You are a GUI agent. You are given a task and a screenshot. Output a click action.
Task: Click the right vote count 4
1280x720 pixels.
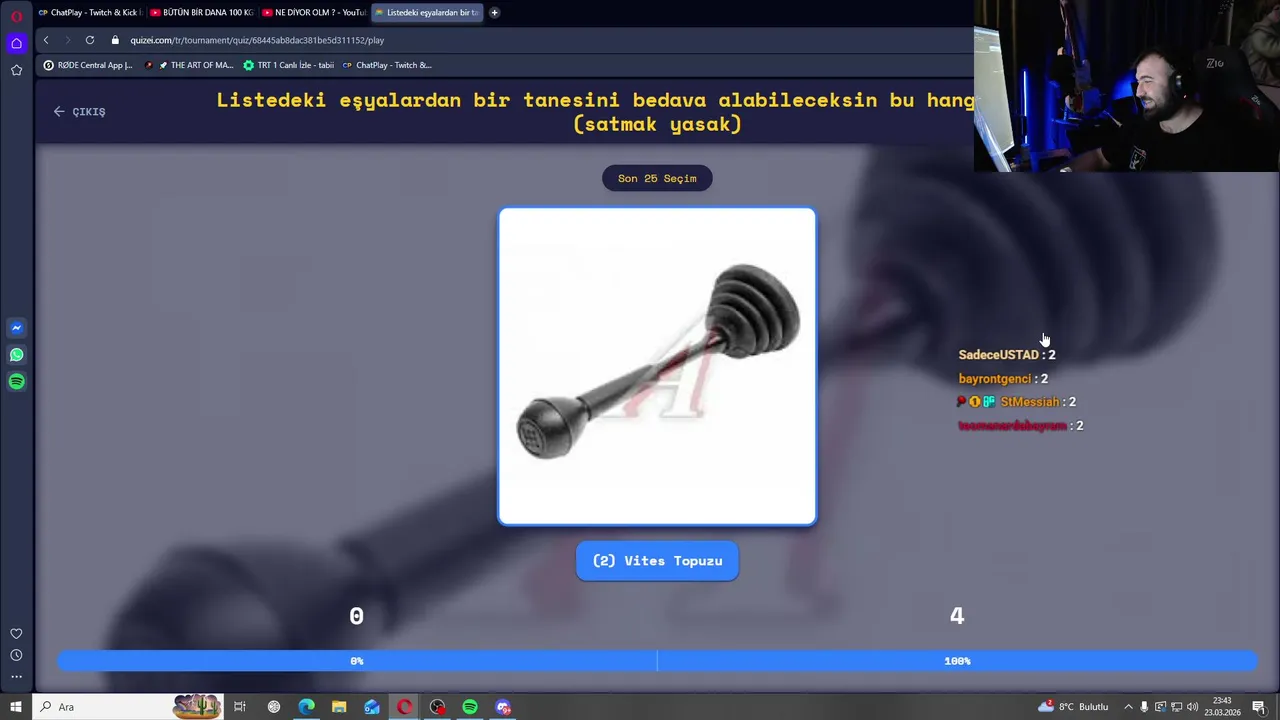[957, 616]
